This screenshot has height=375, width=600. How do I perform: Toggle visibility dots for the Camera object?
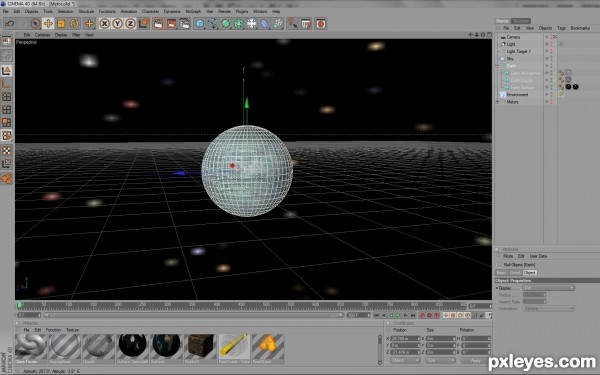point(551,37)
